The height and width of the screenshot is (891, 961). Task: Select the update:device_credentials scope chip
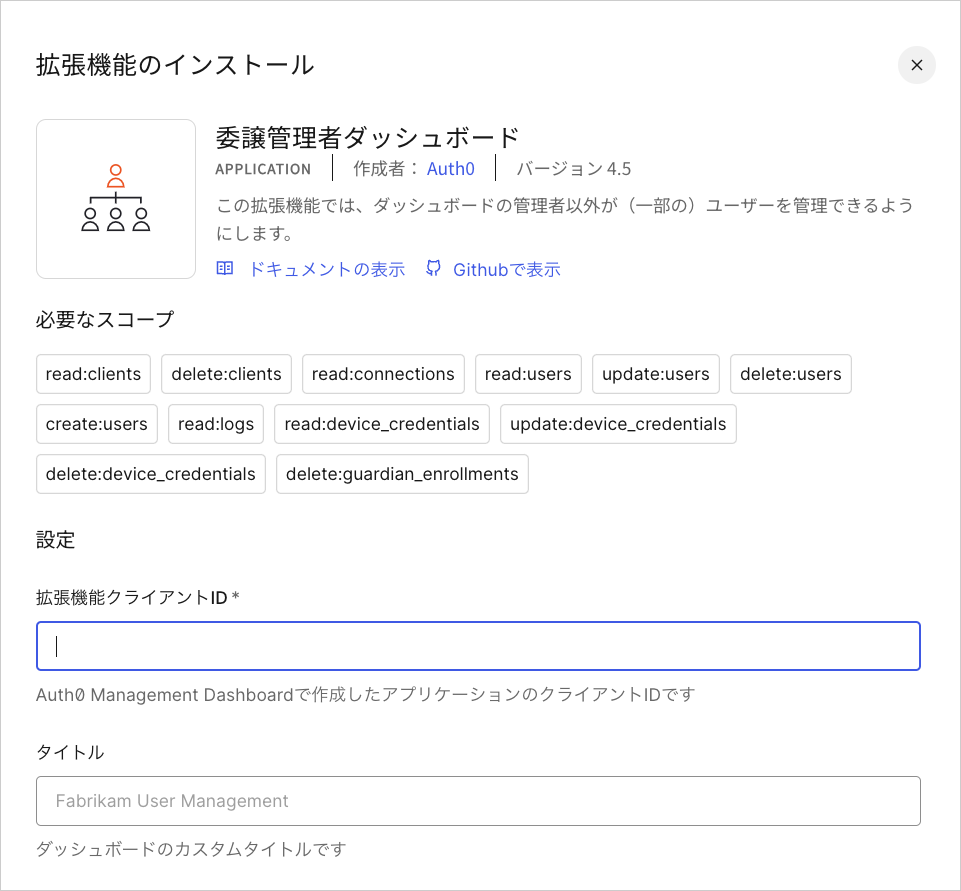pos(617,423)
